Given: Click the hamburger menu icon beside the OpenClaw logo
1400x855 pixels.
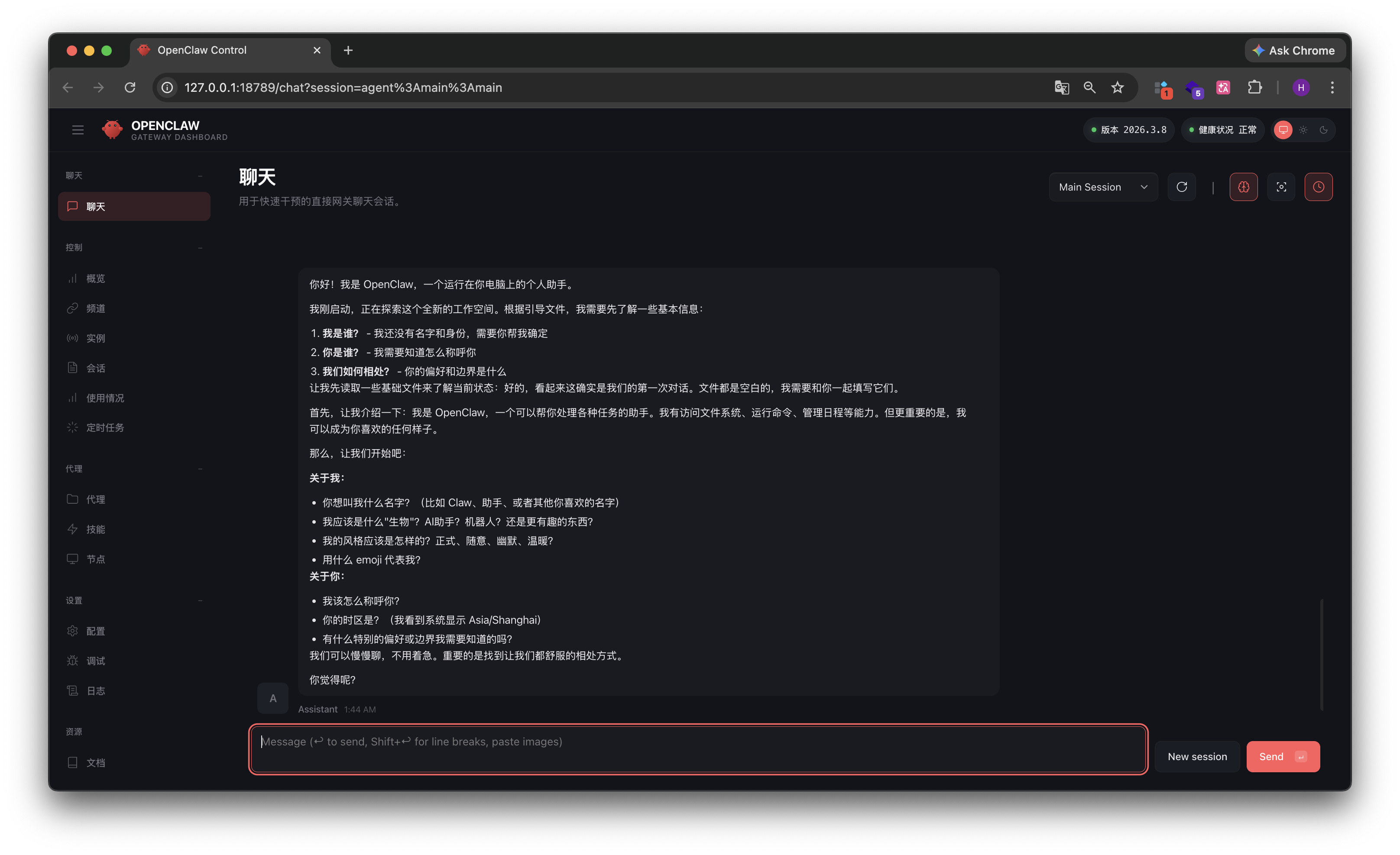Looking at the screenshot, I should (x=78, y=130).
